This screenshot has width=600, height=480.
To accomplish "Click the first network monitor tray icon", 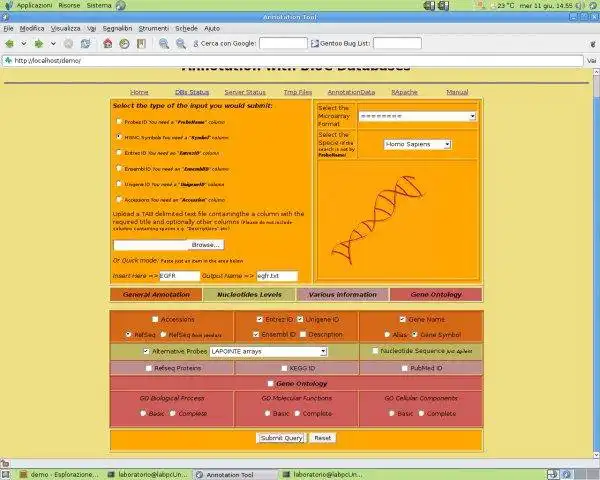I will (x=430, y=5).
